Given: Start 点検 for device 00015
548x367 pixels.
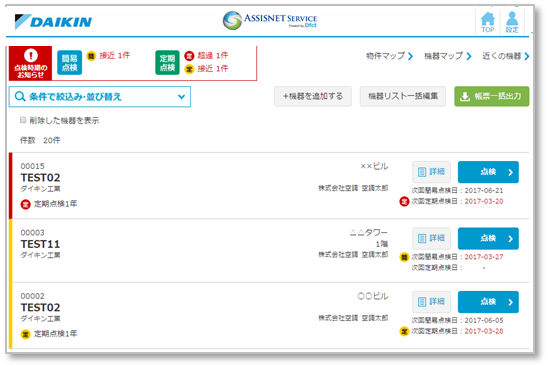Looking at the screenshot, I should pyautogui.click(x=488, y=172).
